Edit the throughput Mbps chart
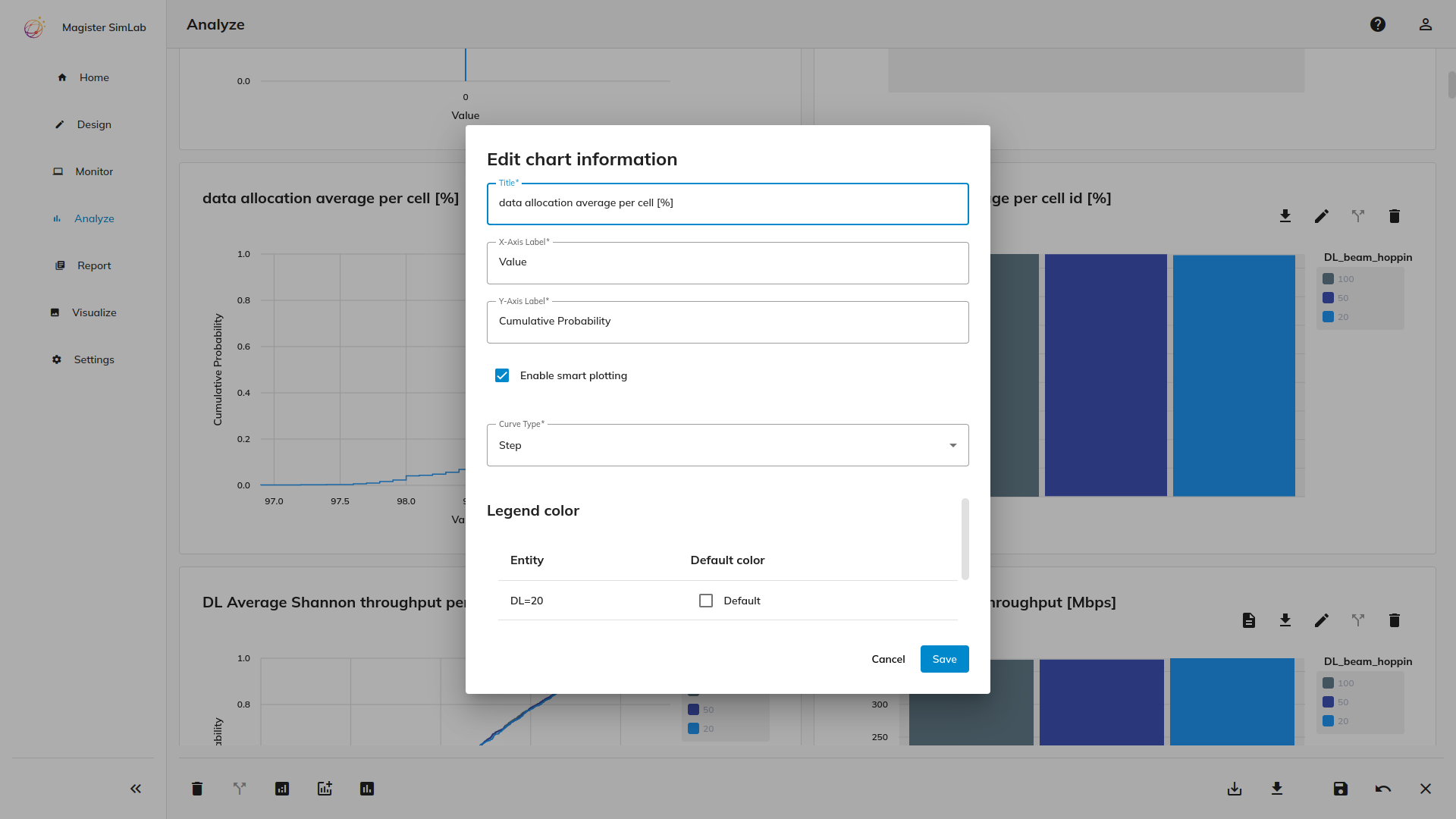Viewport: 1456px width, 819px height. coord(1322,620)
